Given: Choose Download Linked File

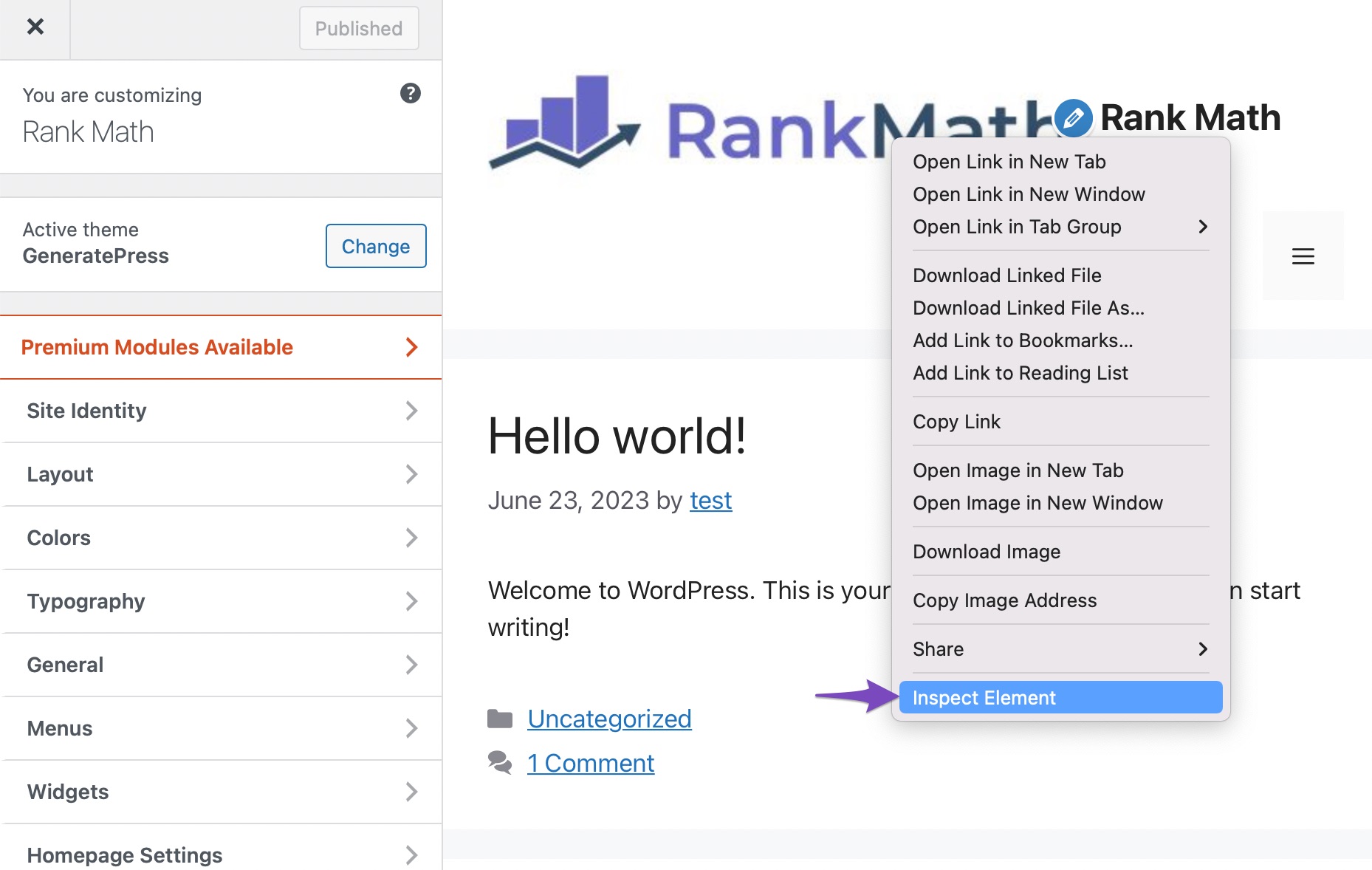Looking at the screenshot, I should click(x=1060, y=275).
